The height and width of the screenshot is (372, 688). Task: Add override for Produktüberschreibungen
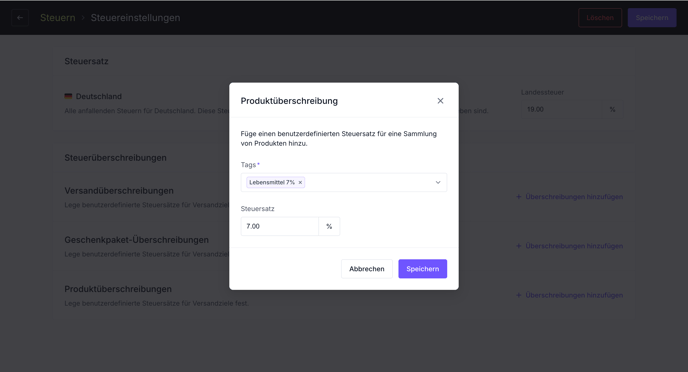coord(570,295)
